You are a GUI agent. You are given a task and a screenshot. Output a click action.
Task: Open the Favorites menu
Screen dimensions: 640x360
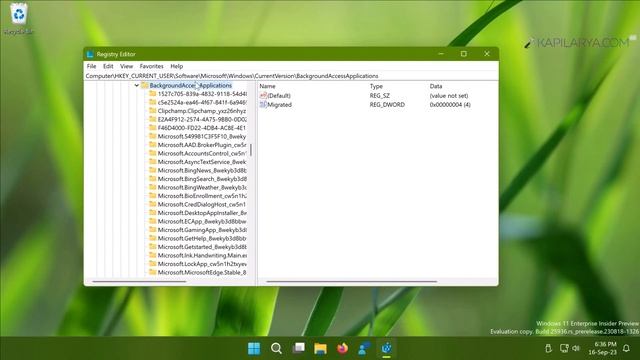(151, 66)
